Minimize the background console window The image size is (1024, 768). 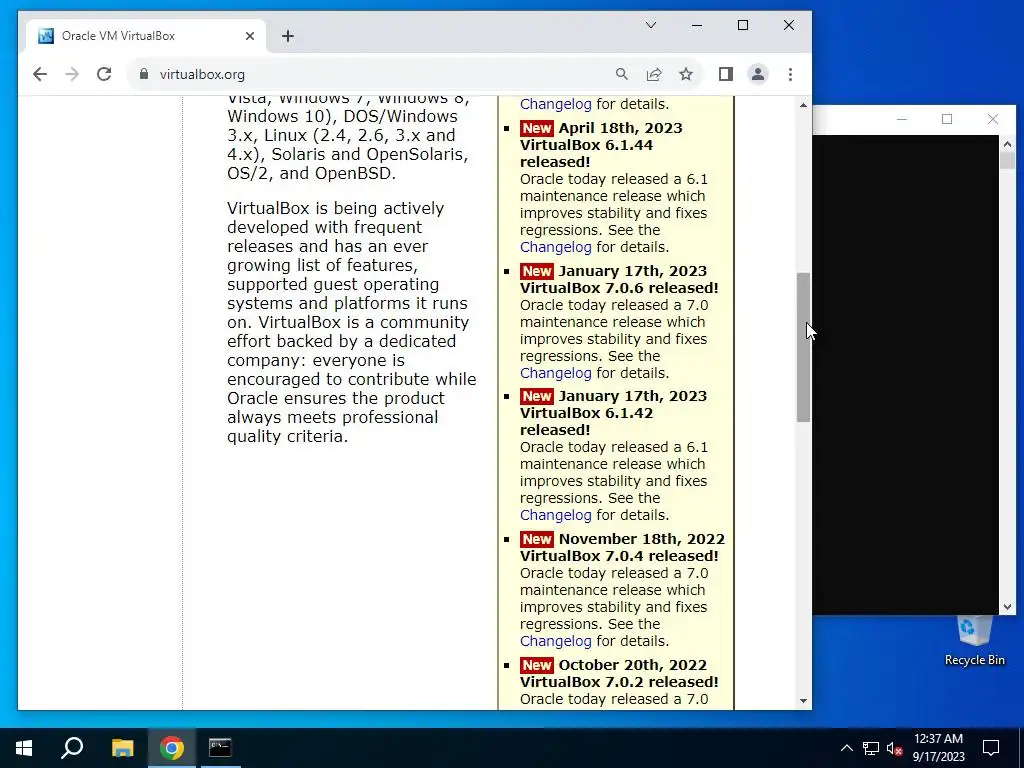902,119
